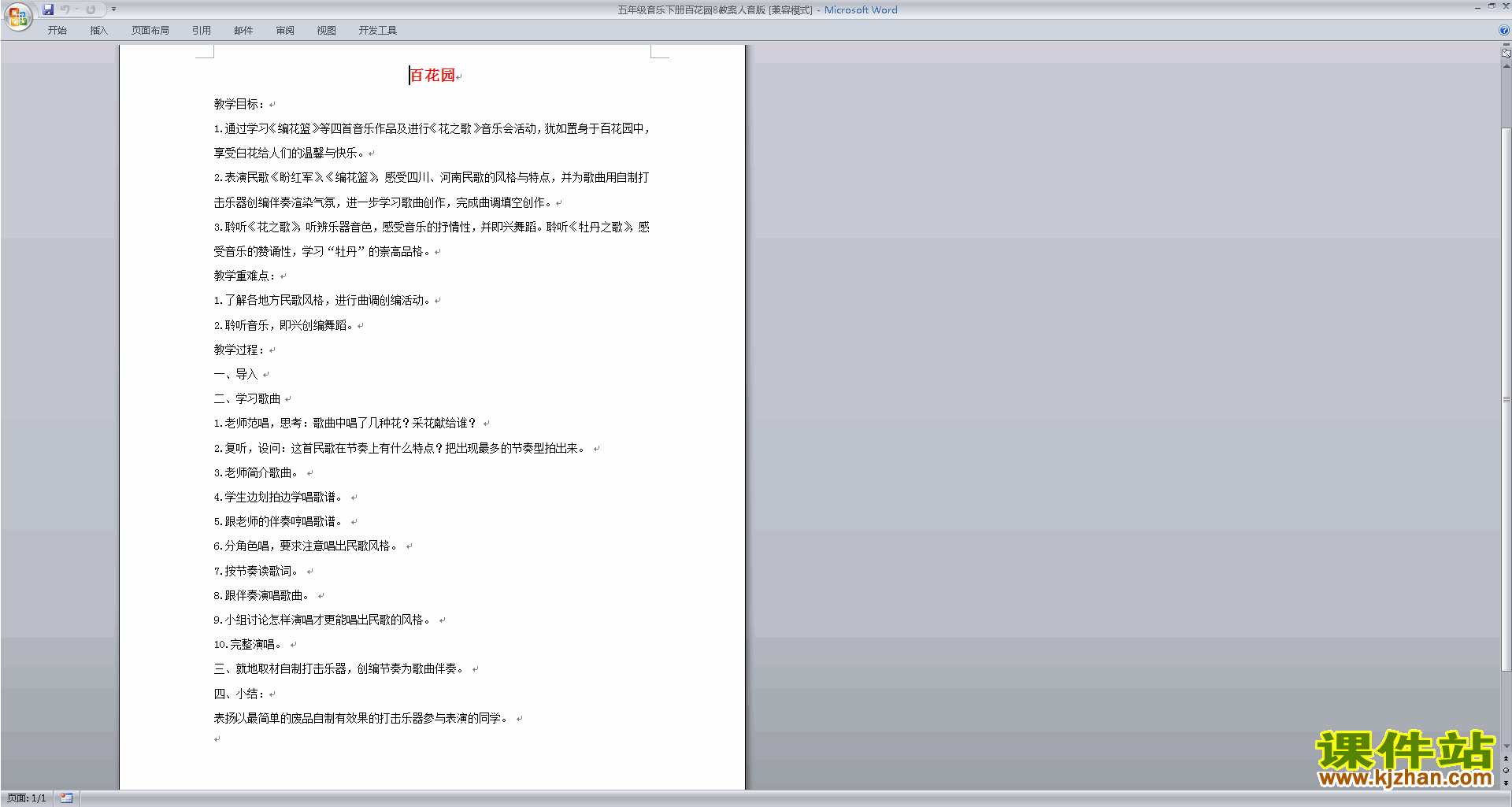Screen dimensions: 1512x807
Task: Click the heading 教学重难点:
Action: 245,276
